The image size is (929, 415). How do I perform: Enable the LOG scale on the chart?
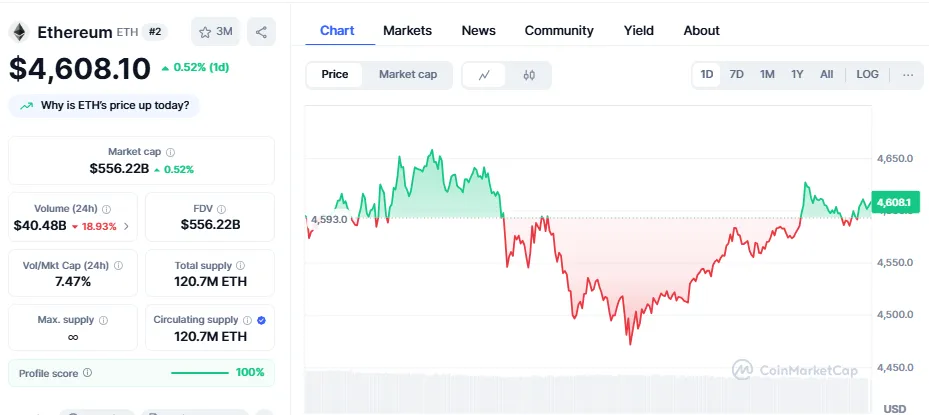coord(867,75)
